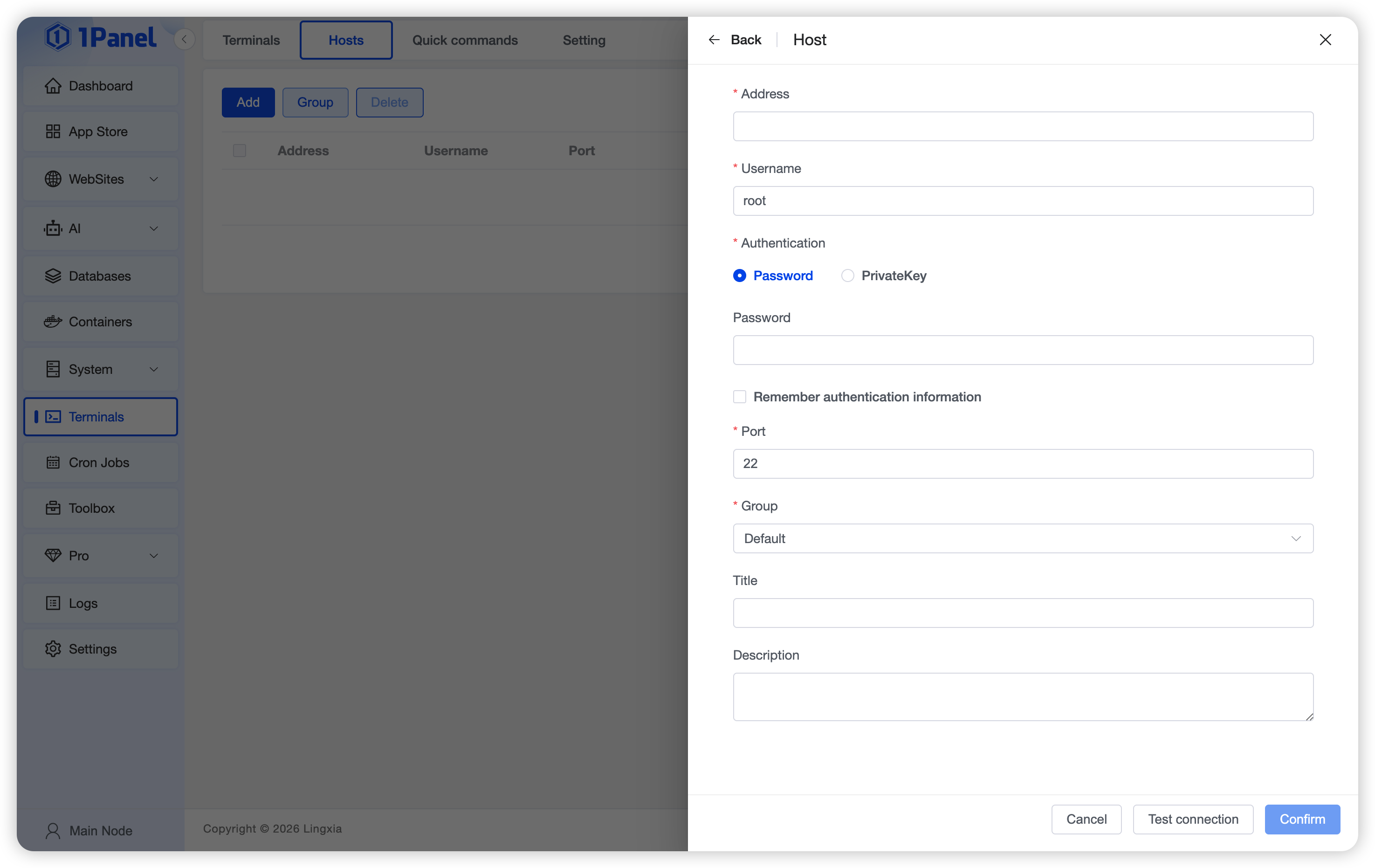Open the App Store grid icon
Viewport: 1375px width, 868px height.
click(53, 131)
